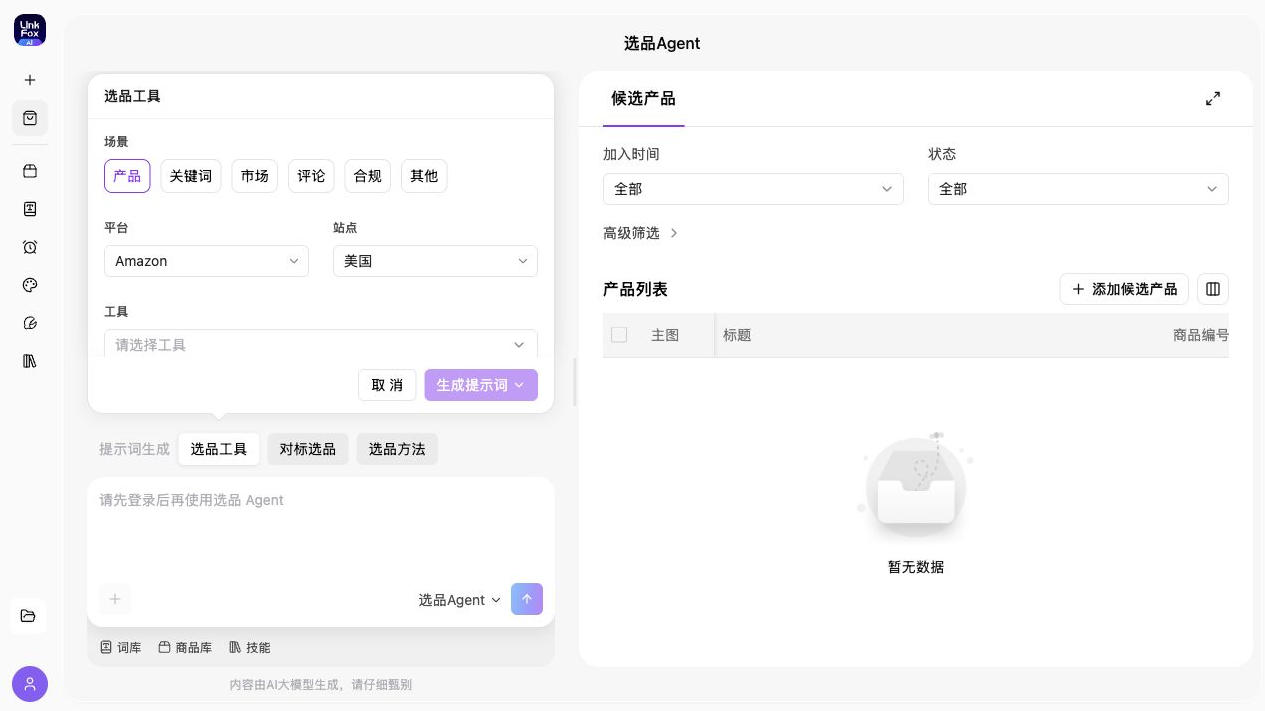Open 词库 below the input box

click(x=121, y=647)
